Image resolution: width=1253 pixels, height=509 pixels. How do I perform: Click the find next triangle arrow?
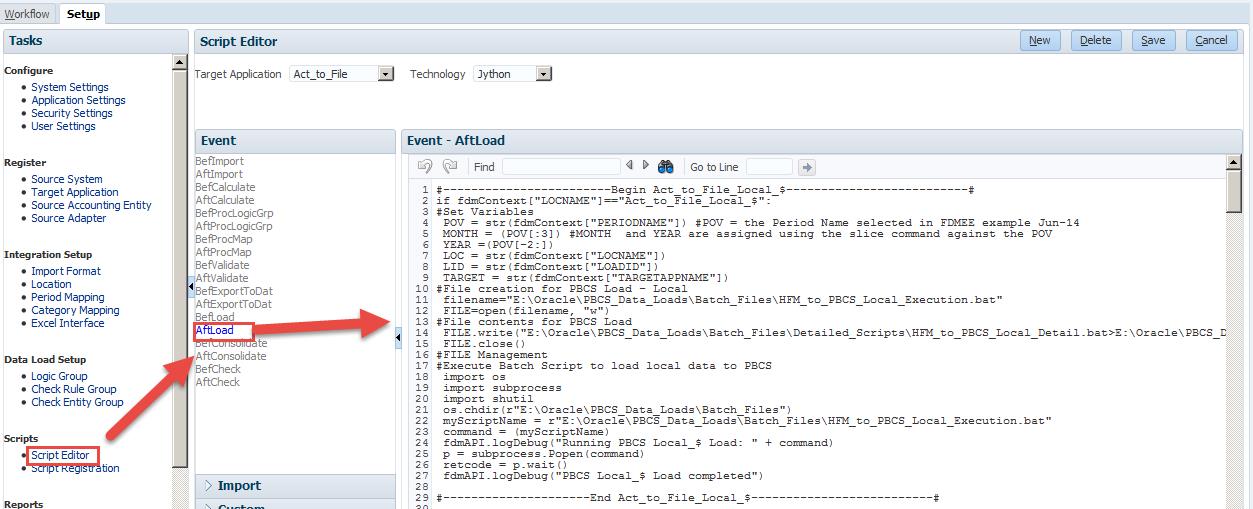(645, 166)
